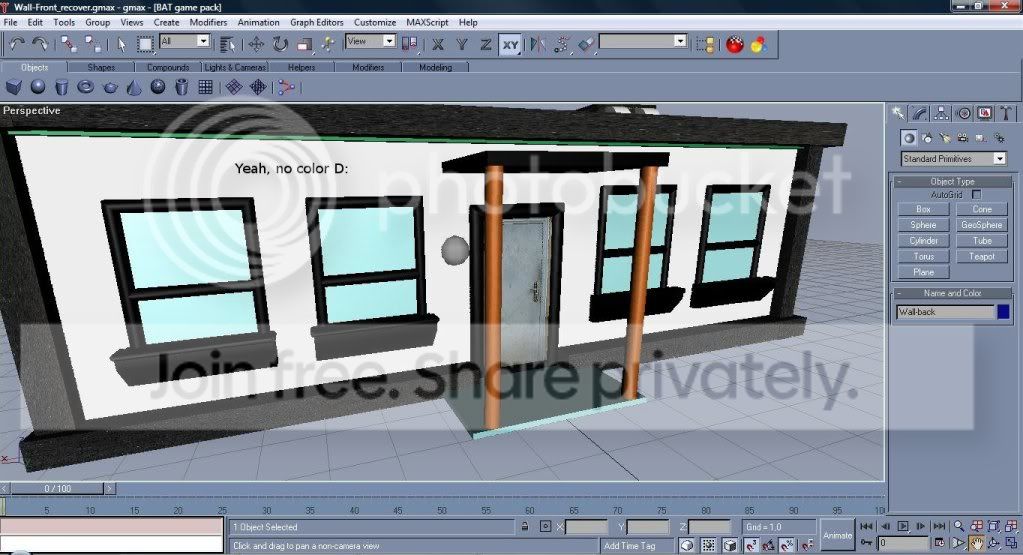
Task: Click the Box primitive icon in Objects shelf
Action: pos(14,87)
